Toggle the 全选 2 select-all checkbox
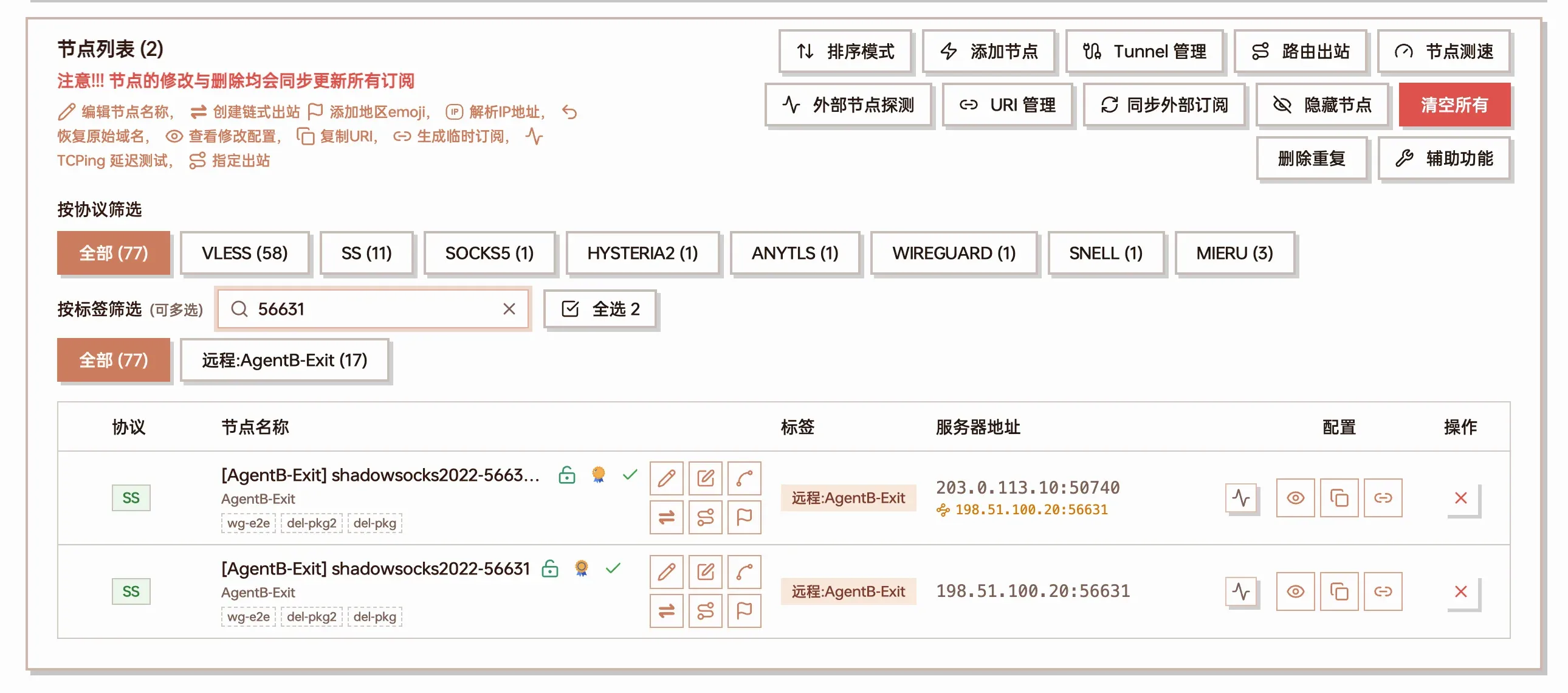Viewport: 1568px width, 693px height. (600, 309)
